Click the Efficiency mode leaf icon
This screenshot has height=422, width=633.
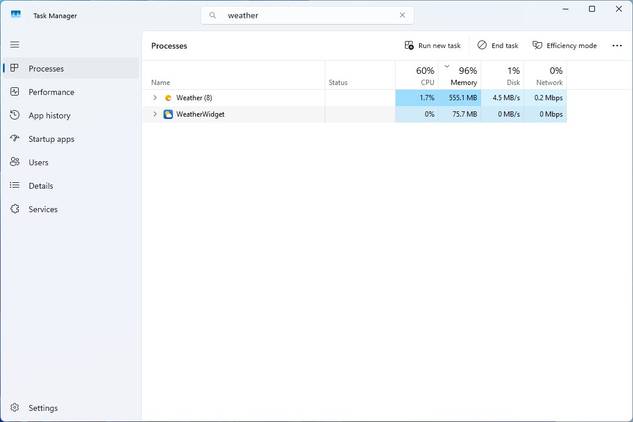(x=537, y=45)
